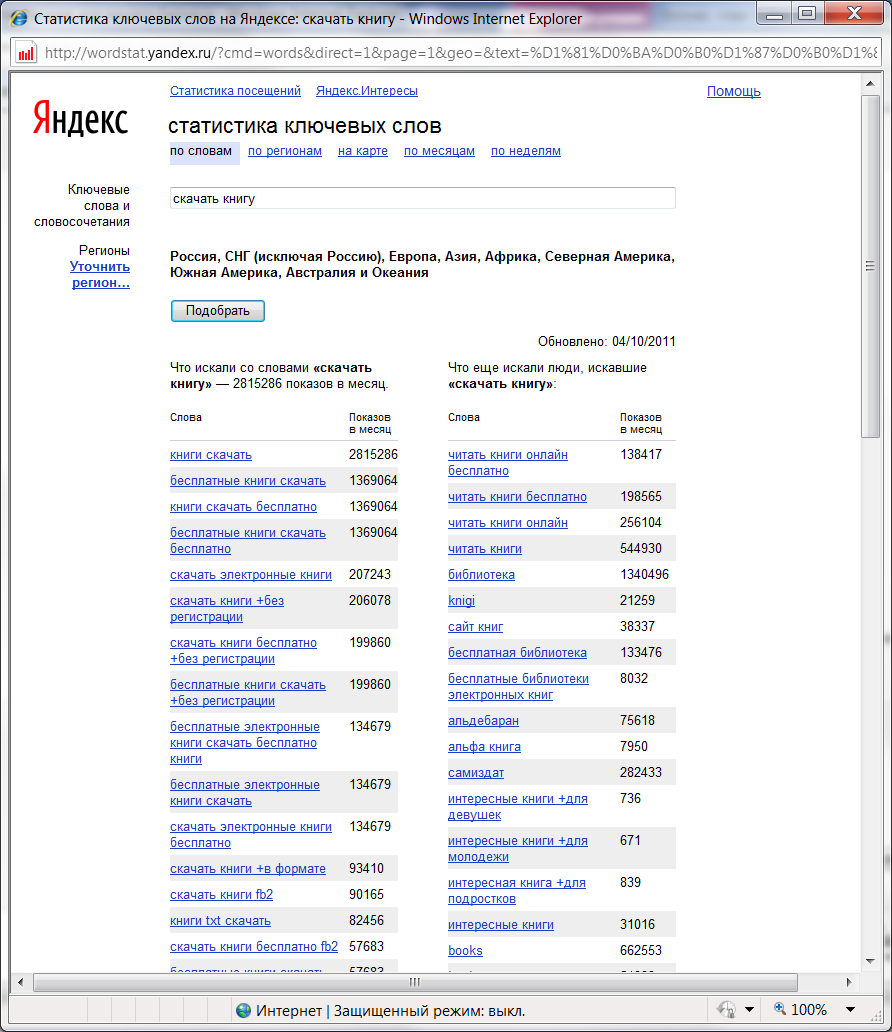
Task: Click the value '1340496' beside библиотека
Action: tap(644, 575)
